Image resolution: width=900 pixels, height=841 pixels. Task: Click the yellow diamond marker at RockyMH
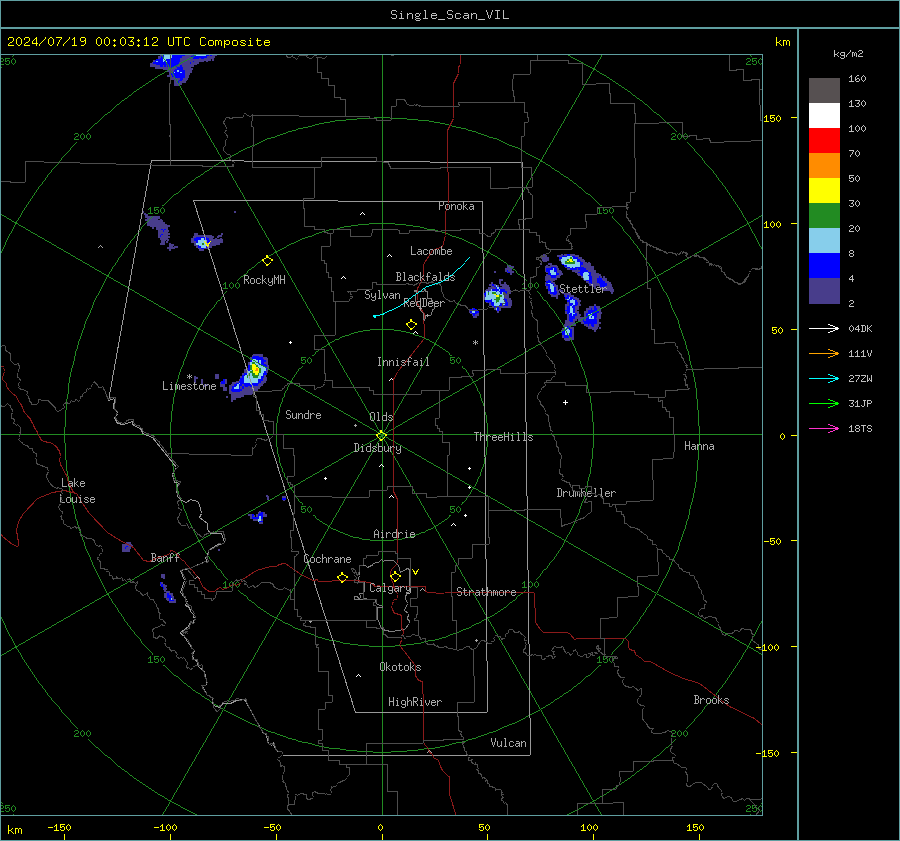tap(267, 261)
